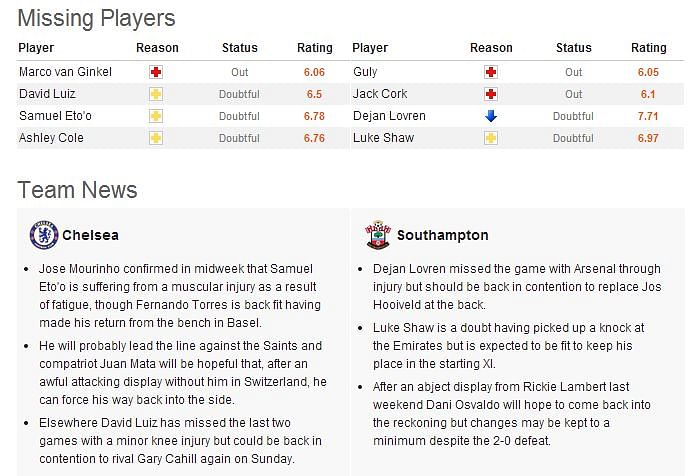The height and width of the screenshot is (476, 687).
Task: Click David Luiz's yellow cross doubtful icon
Action: click(x=156, y=94)
